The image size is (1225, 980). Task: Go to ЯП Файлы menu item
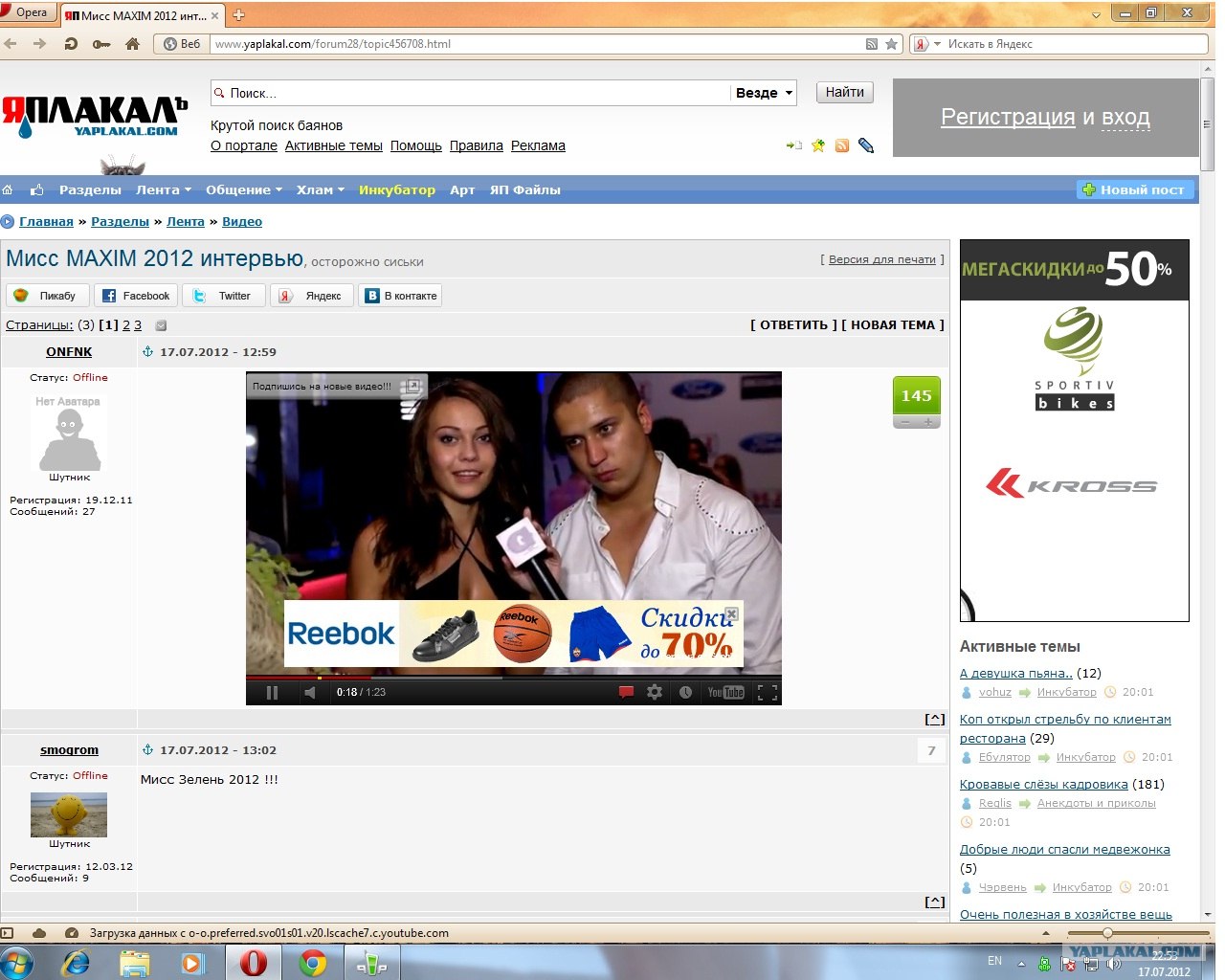pyautogui.click(x=524, y=189)
